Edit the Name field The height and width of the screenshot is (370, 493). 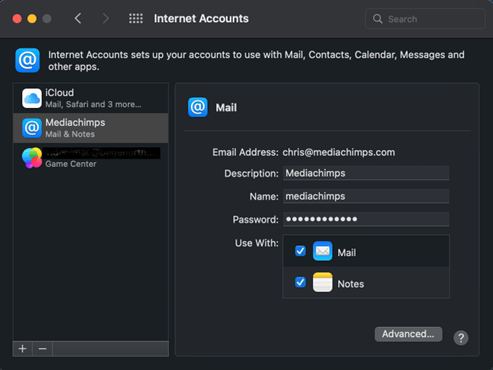click(366, 196)
